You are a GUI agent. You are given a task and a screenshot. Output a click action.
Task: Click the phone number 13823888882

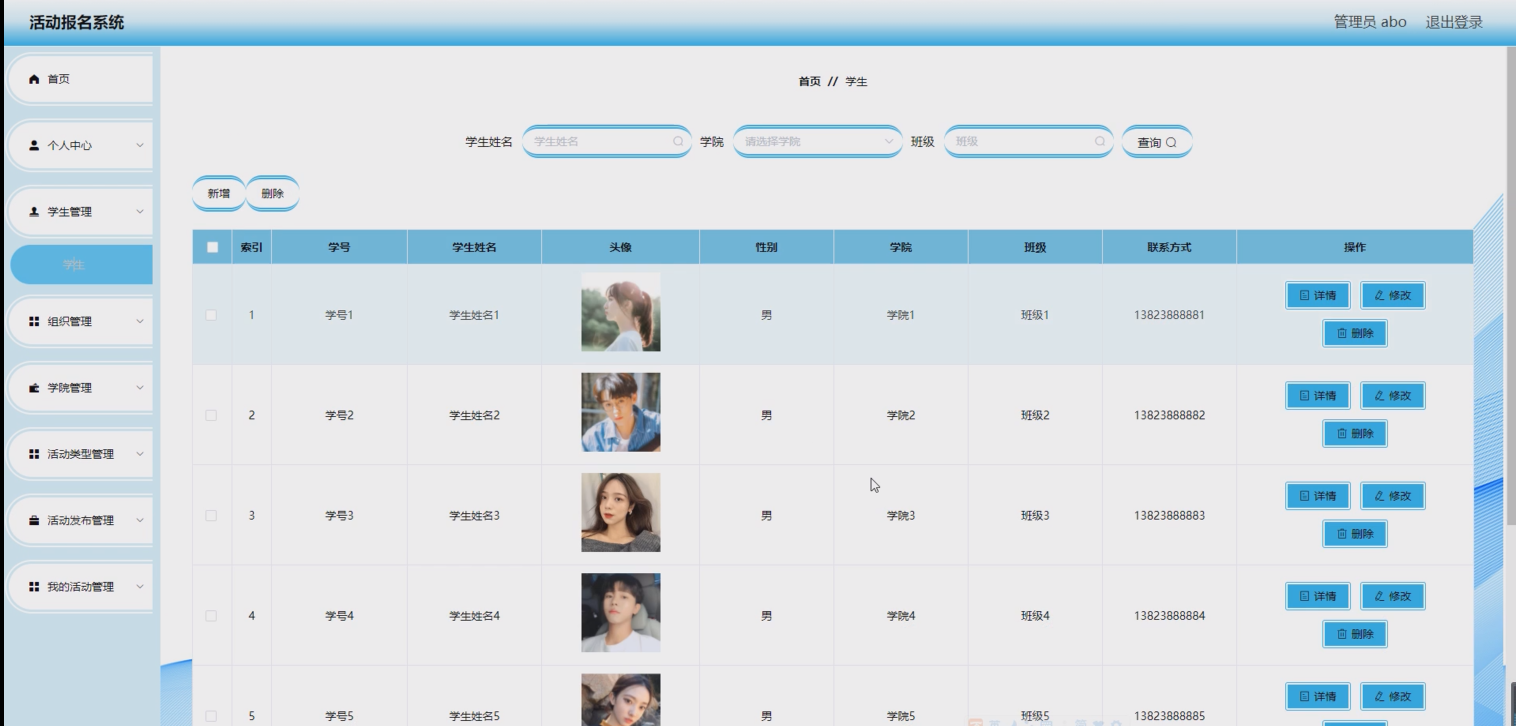[x=1169, y=415]
